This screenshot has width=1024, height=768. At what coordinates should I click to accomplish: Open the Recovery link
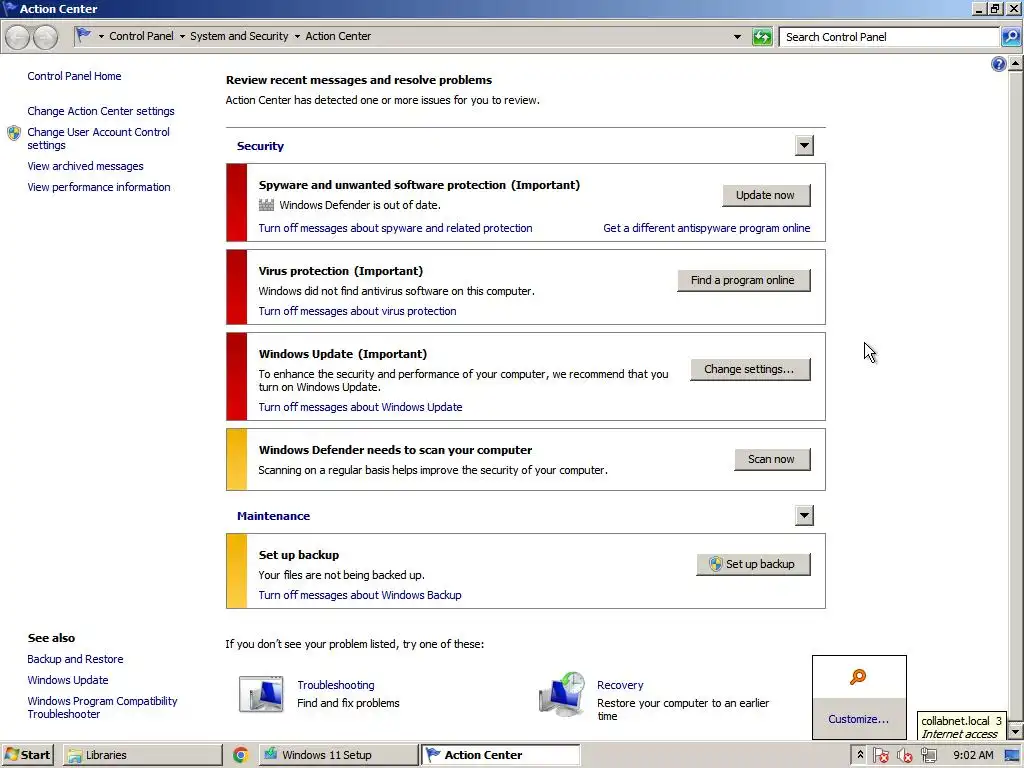tap(620, 685)
